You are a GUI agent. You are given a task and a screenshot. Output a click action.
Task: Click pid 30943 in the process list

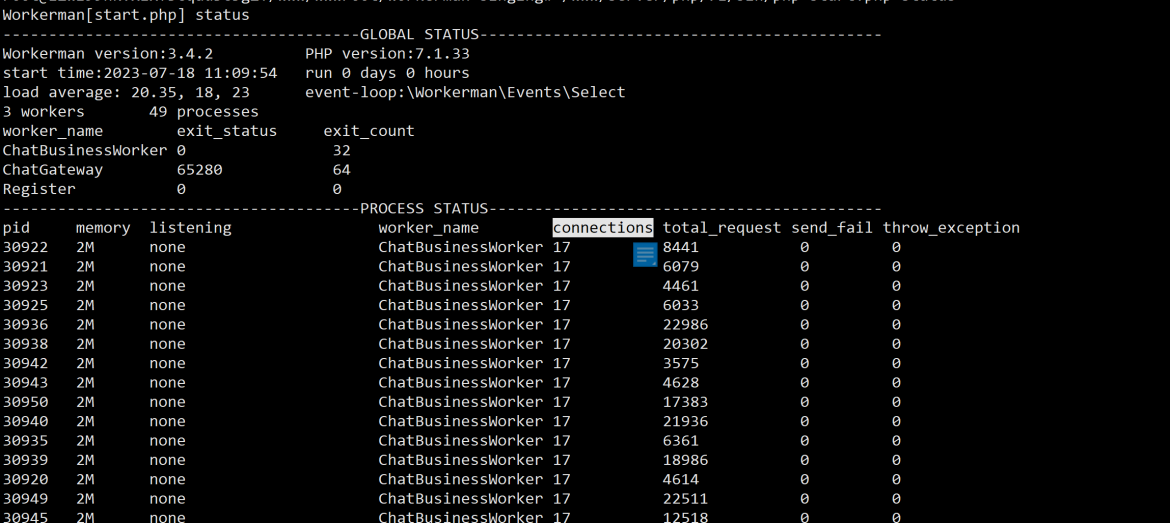pyautogui.click(x=25, y=383)
